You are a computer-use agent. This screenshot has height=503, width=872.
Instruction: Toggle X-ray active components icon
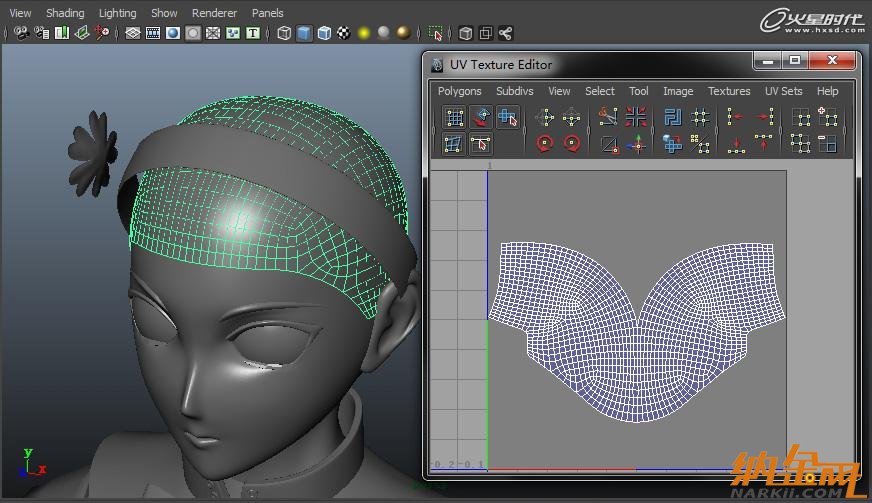tap(485, 33)
